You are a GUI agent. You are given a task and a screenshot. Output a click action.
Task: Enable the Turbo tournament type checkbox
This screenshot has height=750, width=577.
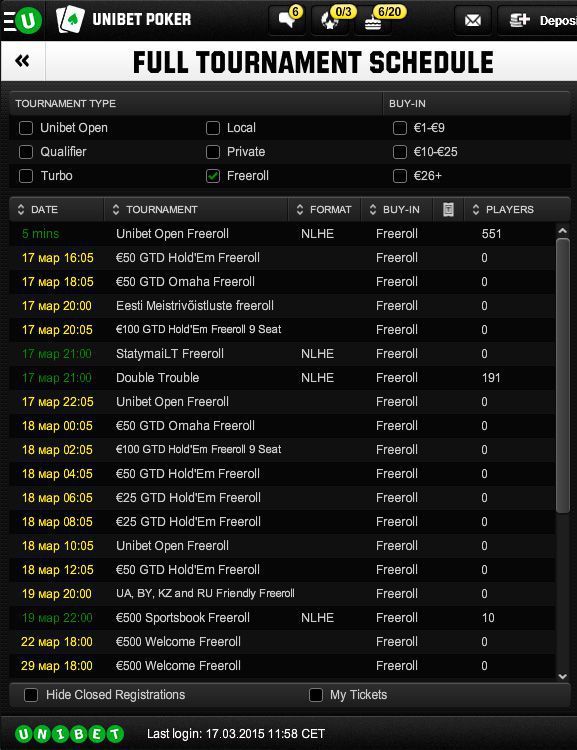click(26, 176)
